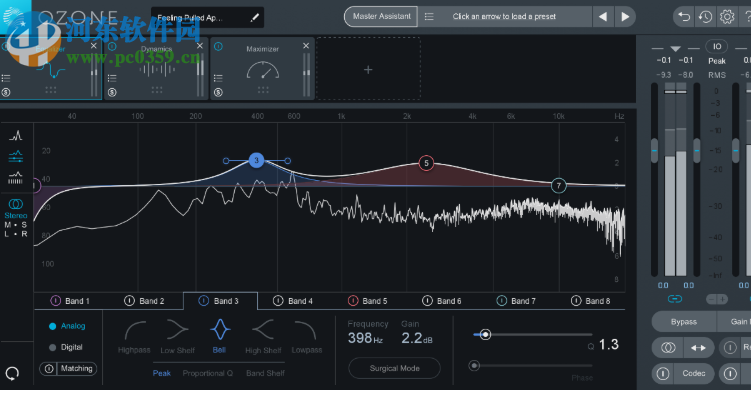Solo the Dynamics module
751x393 pixels.
click(x=112, y=92)
